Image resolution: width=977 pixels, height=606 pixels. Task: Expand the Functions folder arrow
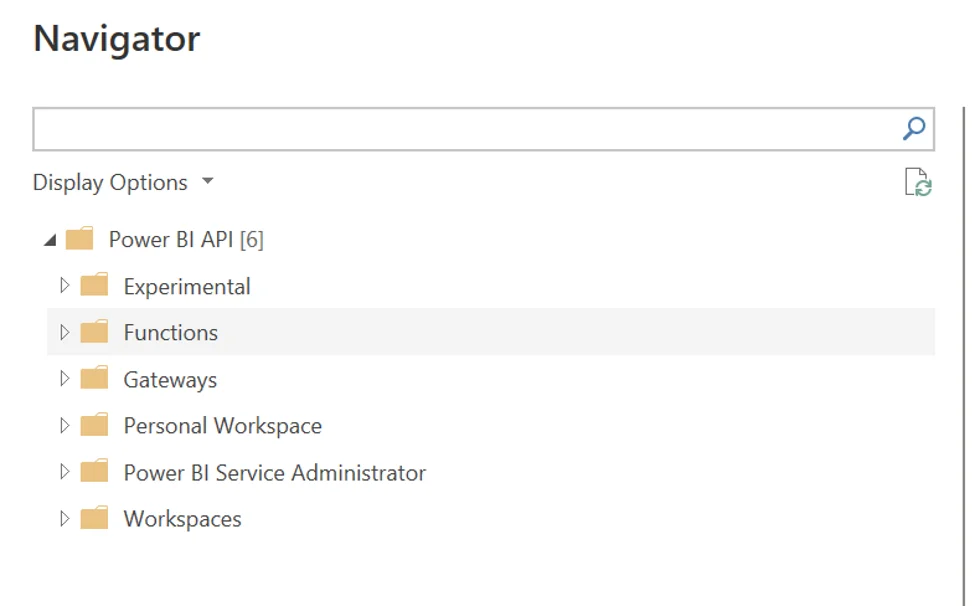click(x=65, y=332)
